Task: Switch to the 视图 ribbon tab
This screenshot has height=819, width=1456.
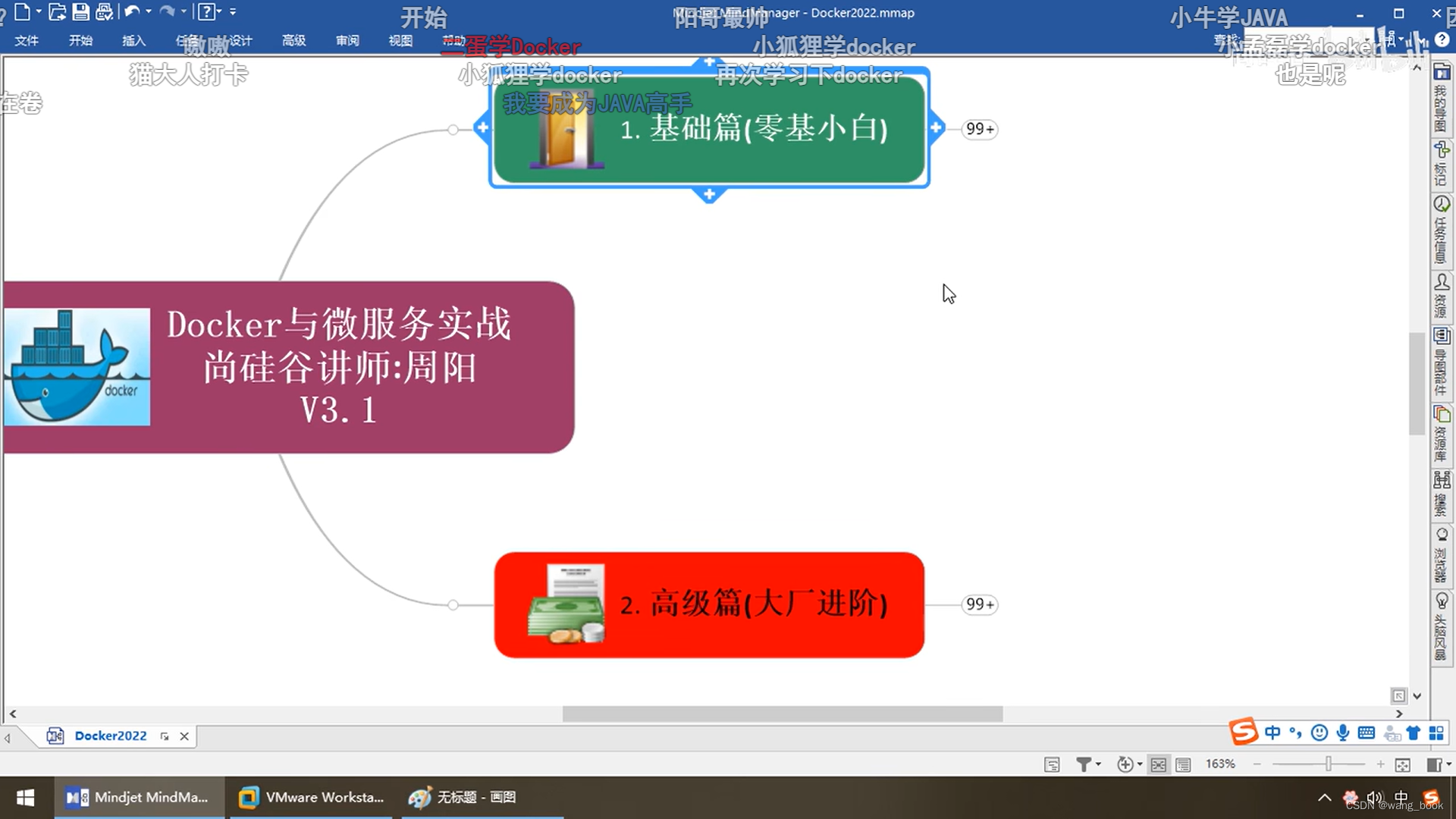Action: point(400,40)
